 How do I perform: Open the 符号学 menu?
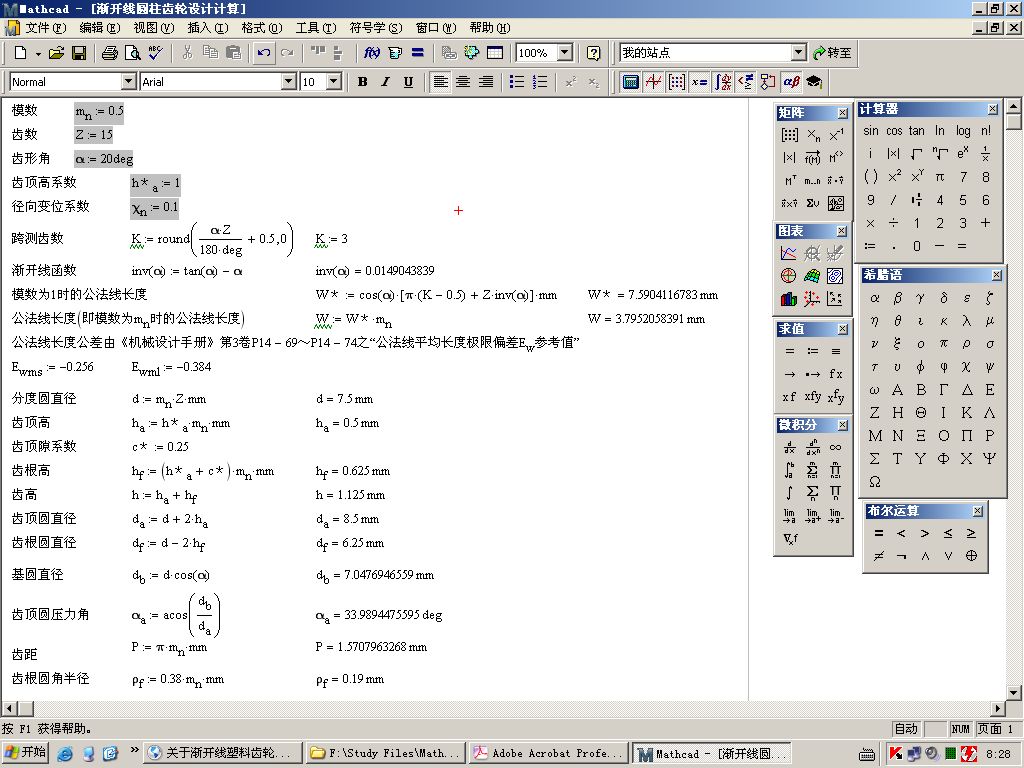point(376,28)
